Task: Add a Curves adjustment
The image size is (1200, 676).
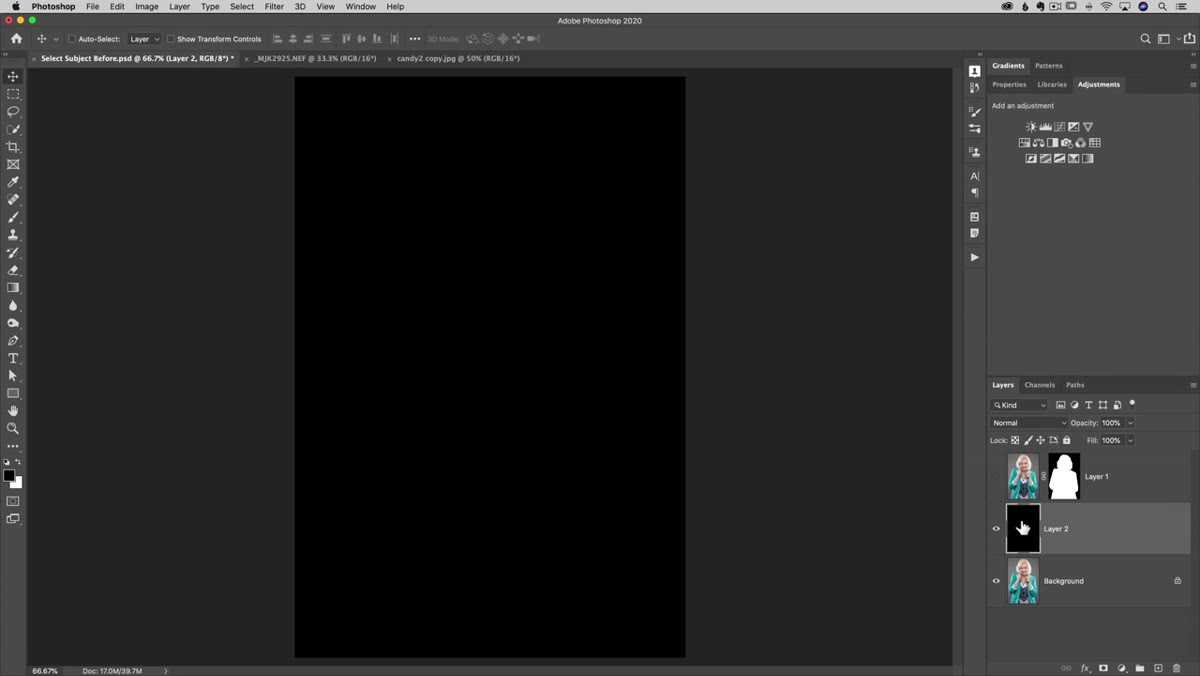Action: coord(1059,127)
